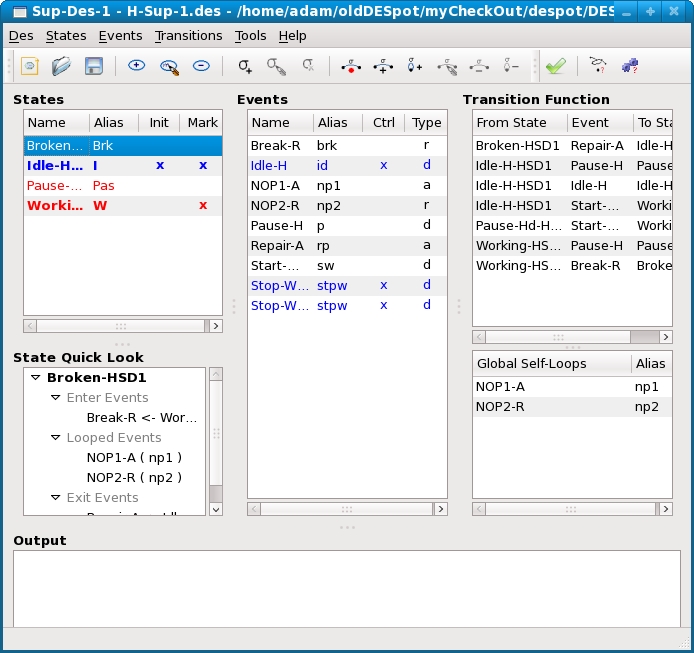Collapse the Broken-HSD1 tree node
This screenshot has width=694, height=653.
(x=36, y=378)
